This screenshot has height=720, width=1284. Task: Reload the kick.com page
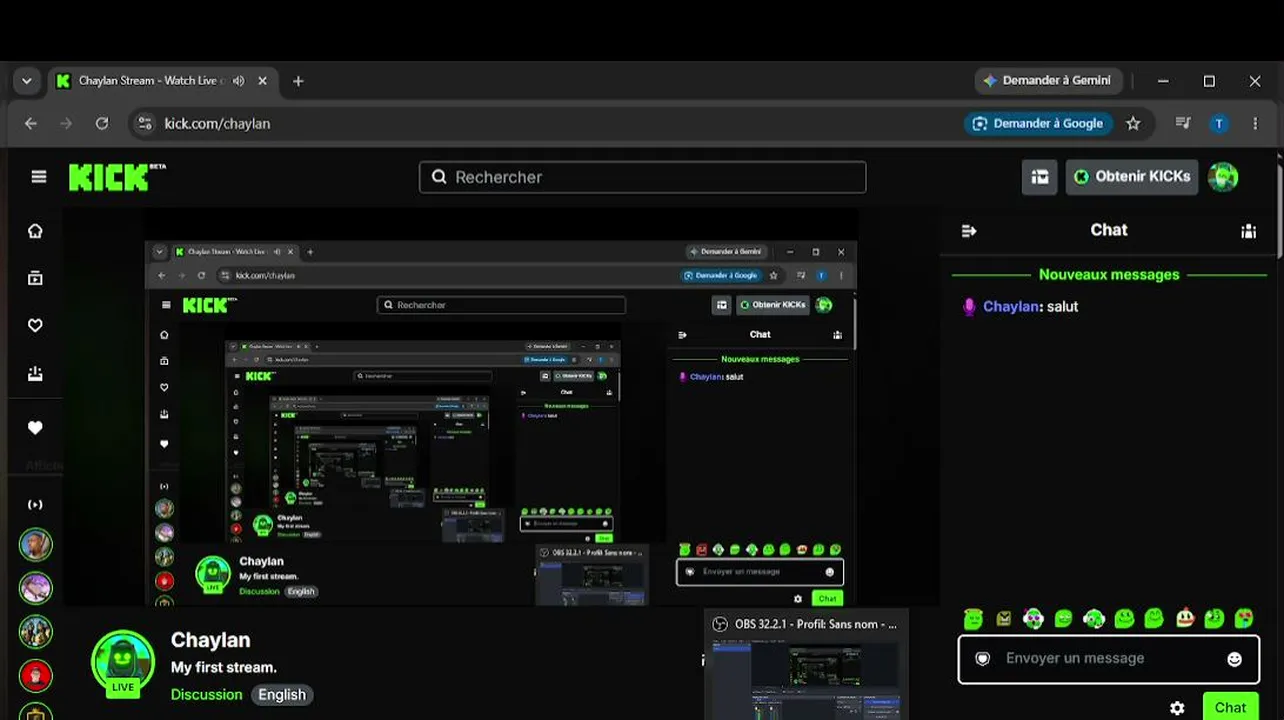click(x=101, y=123)
